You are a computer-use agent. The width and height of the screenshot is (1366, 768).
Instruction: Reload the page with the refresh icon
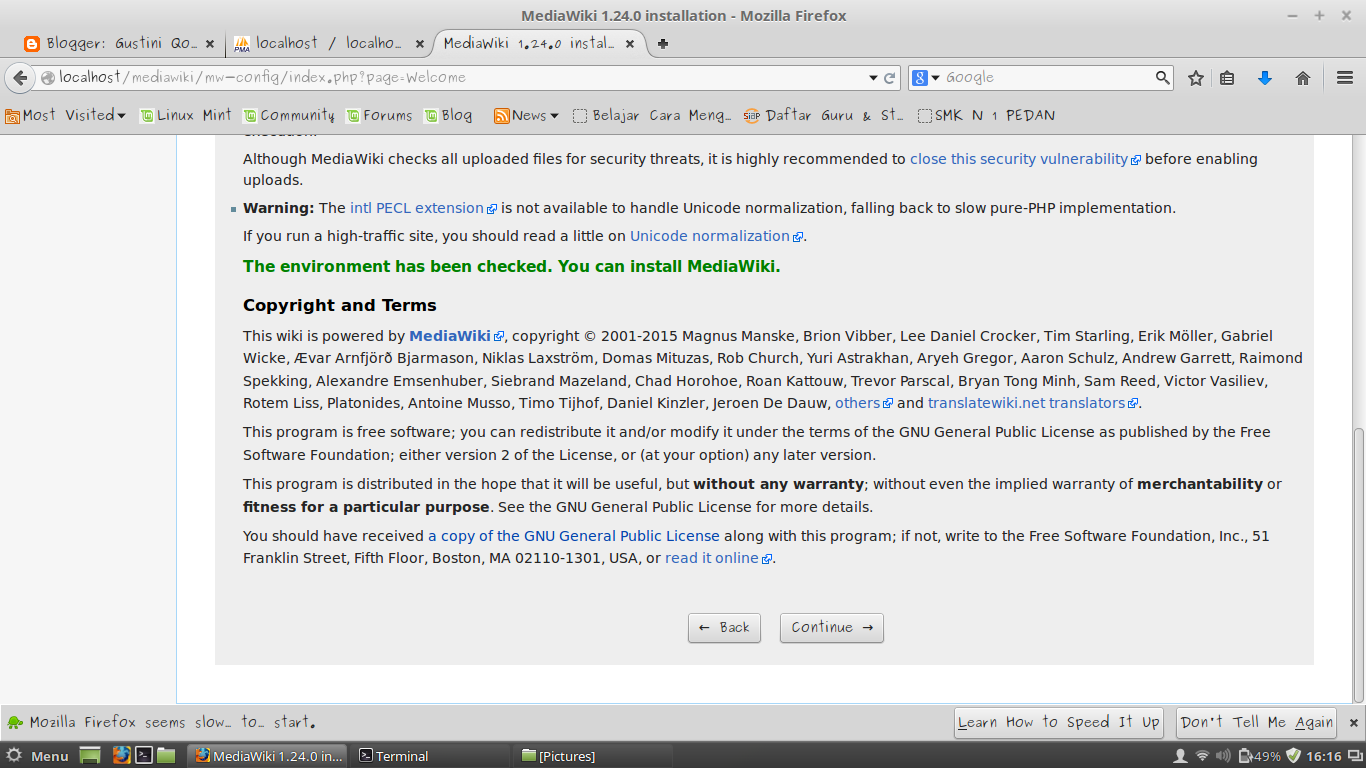[889, 77]
